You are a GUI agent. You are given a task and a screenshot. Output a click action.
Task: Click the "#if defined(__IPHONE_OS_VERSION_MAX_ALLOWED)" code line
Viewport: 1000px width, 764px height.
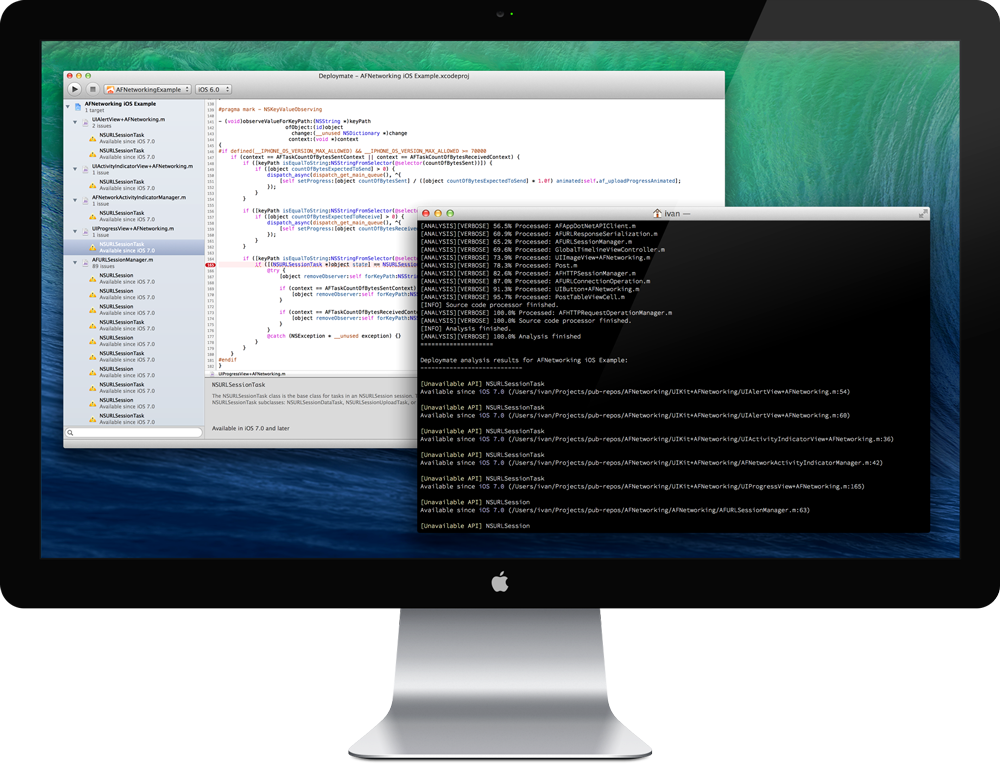coord(352,151)
